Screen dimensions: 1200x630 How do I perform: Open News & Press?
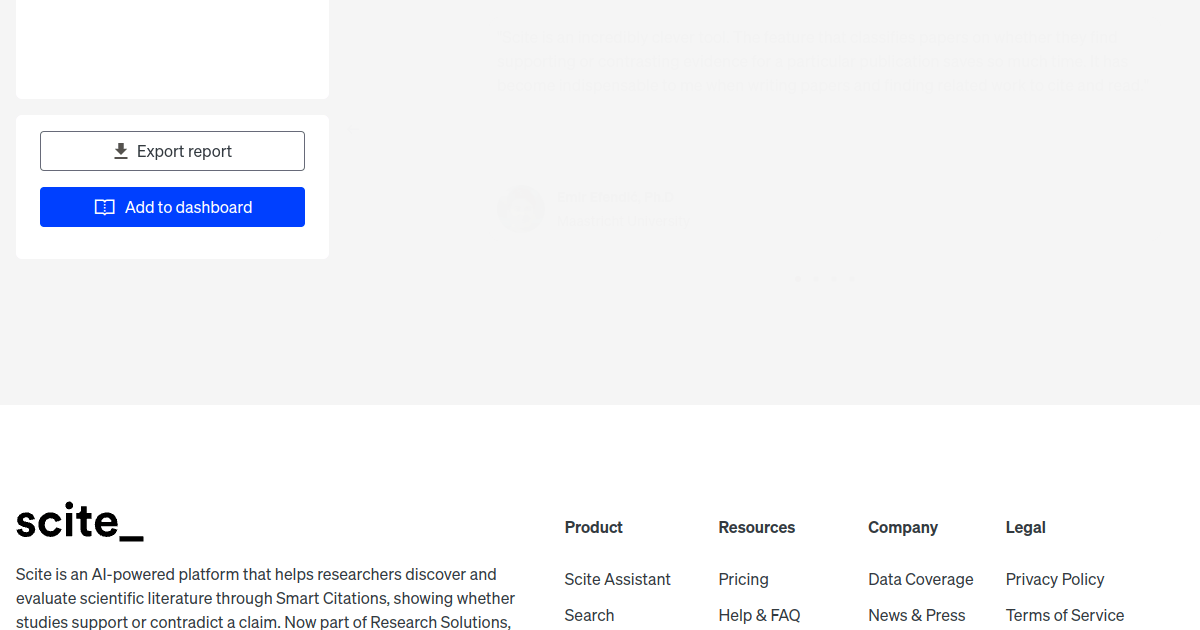917,615
